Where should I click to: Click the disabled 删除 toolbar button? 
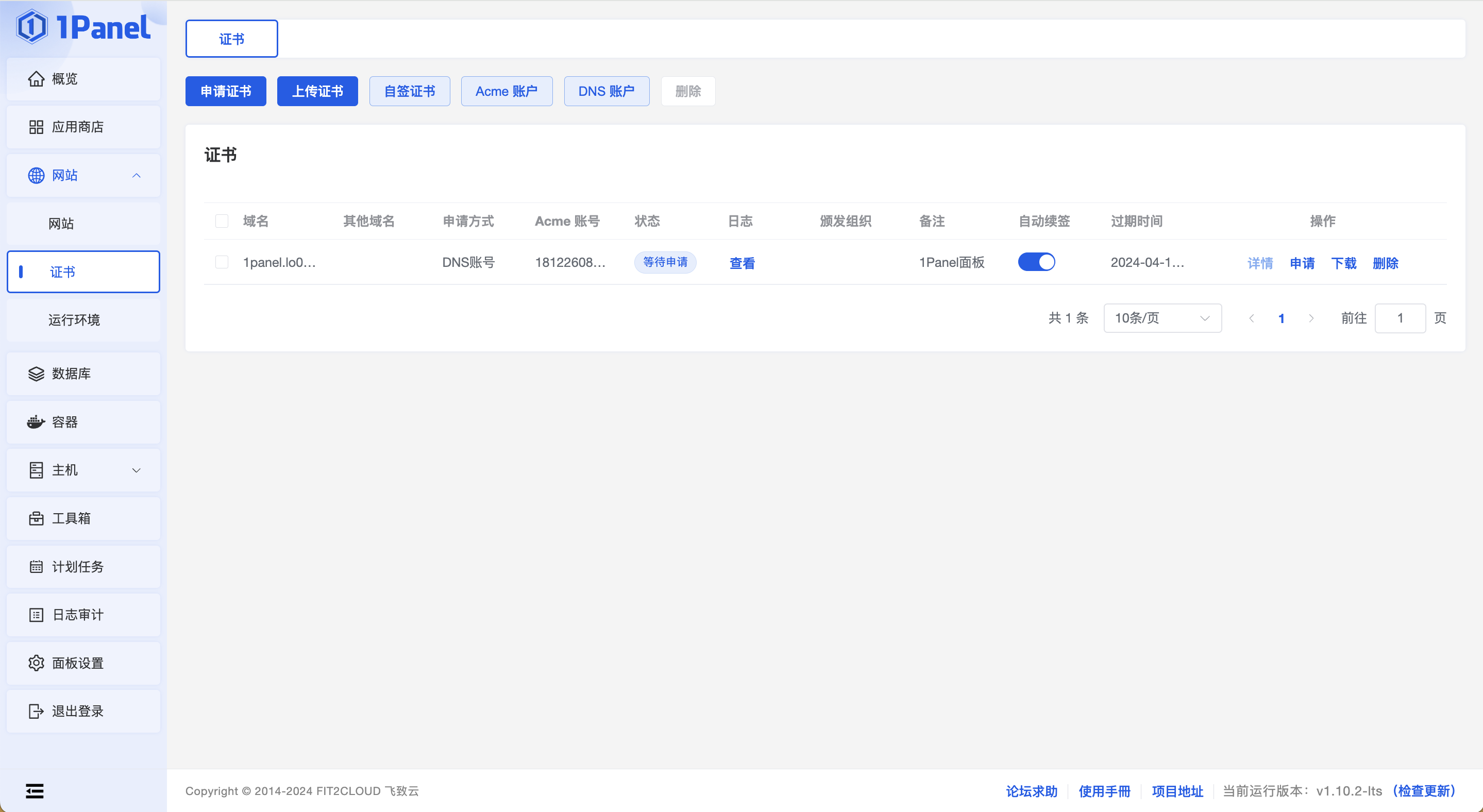click(x=688, y=91)
